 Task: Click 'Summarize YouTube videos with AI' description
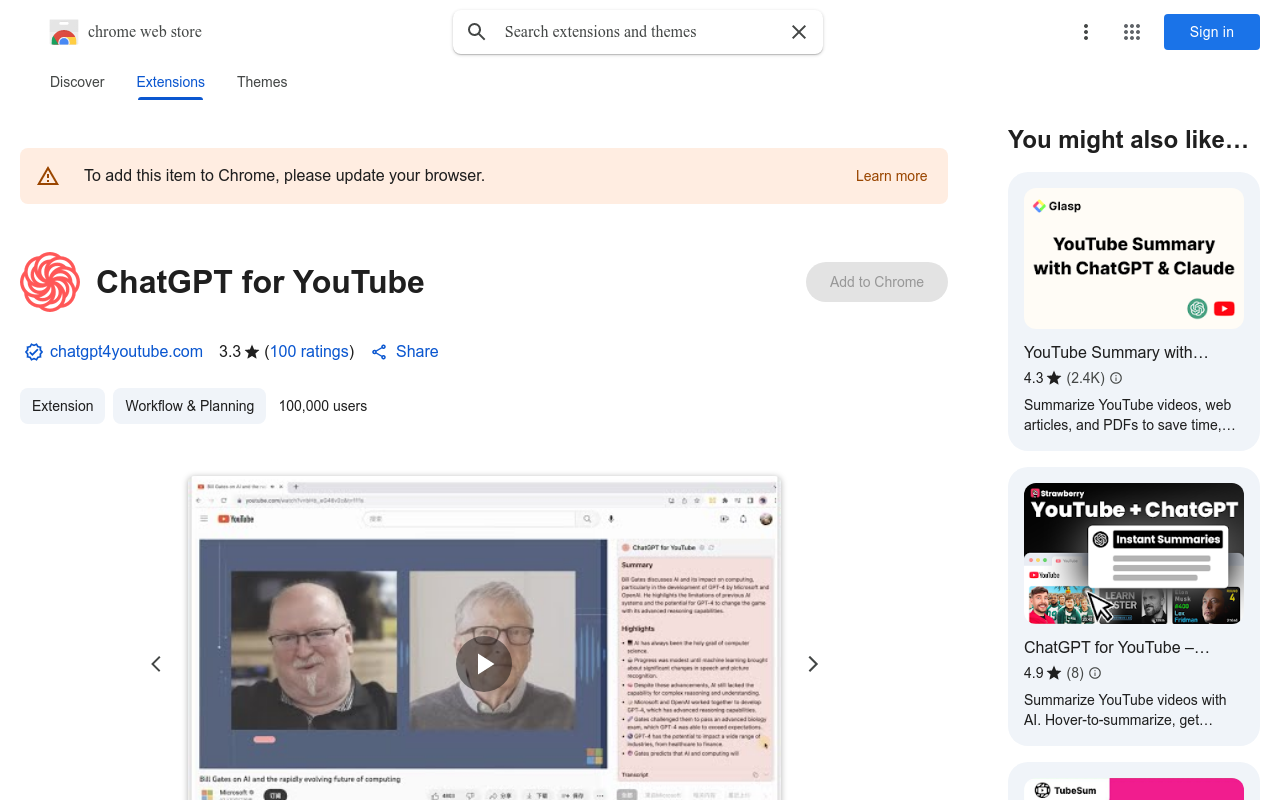coord(1125,710)
